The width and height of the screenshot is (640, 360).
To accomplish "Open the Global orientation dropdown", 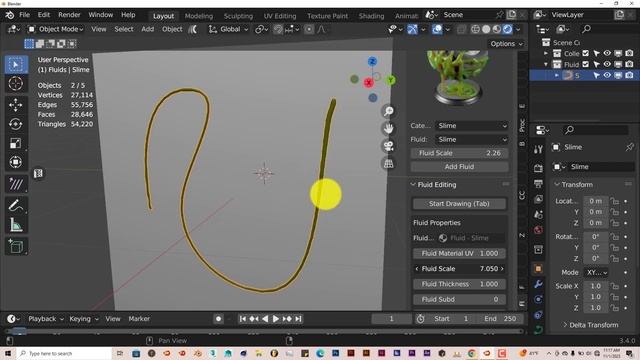I will pos(229,29).
